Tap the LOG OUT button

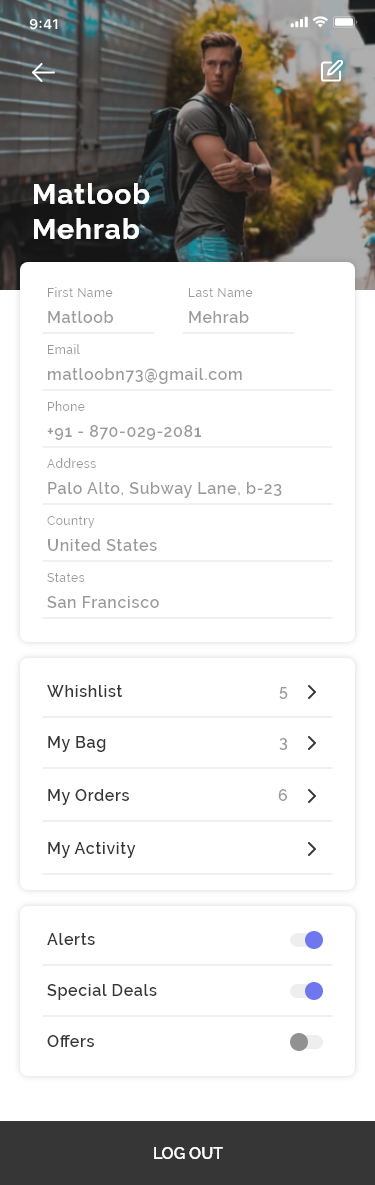[x=188, y=1153]
